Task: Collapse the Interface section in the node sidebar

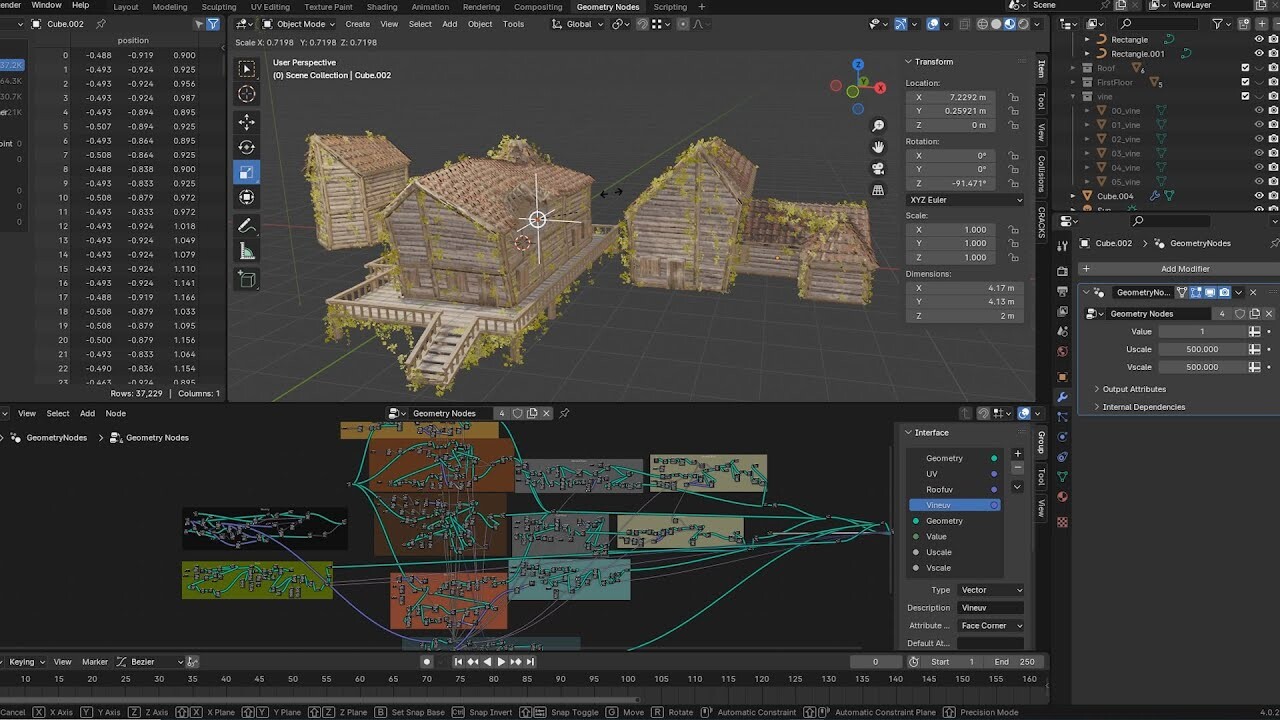Action: 908,432
